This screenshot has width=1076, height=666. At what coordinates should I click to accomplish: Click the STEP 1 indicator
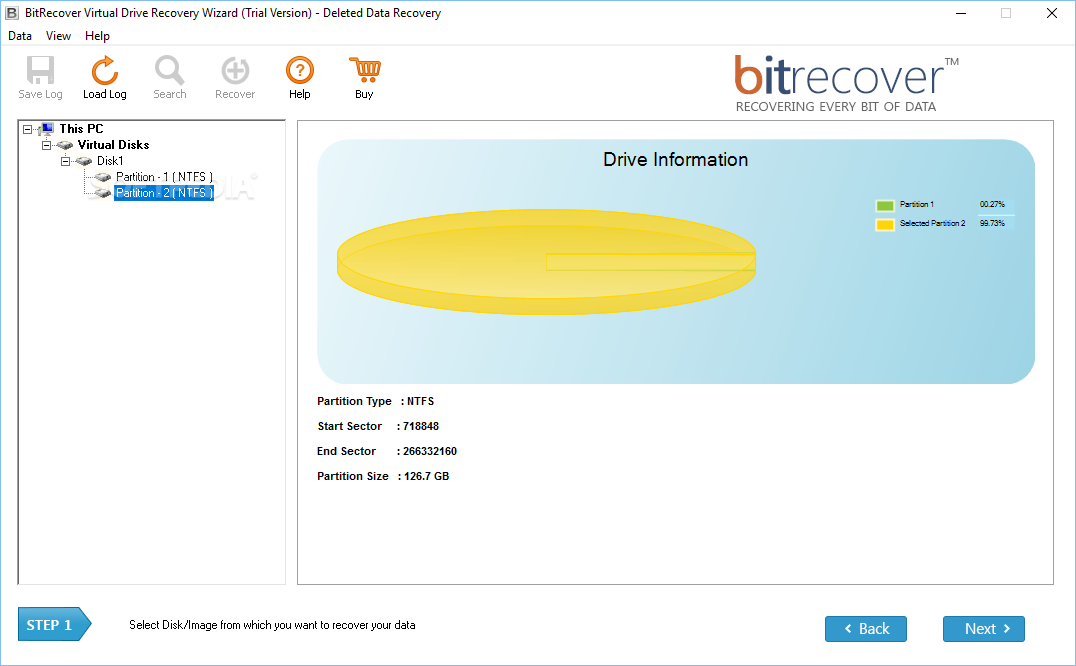[x=54, y=624]
